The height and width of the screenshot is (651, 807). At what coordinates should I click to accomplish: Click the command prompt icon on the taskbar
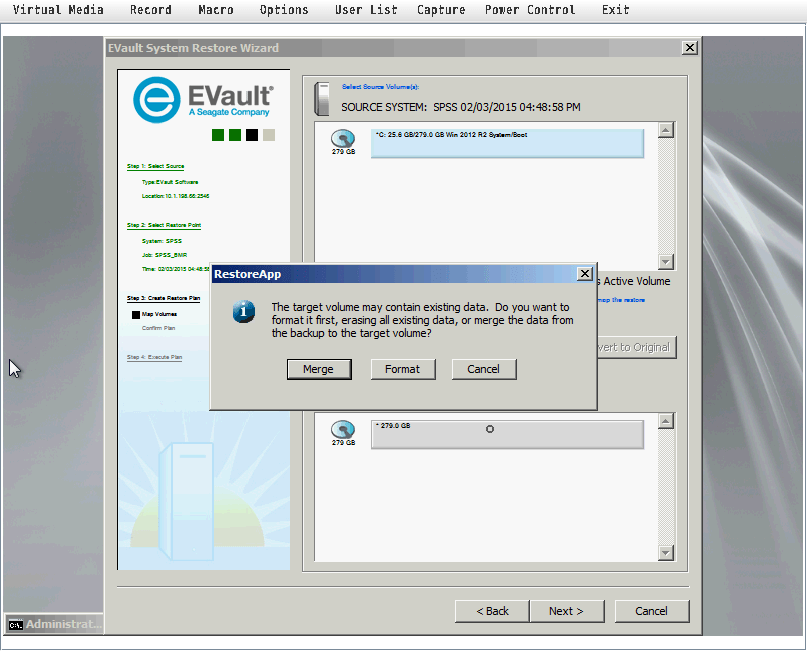15,625
